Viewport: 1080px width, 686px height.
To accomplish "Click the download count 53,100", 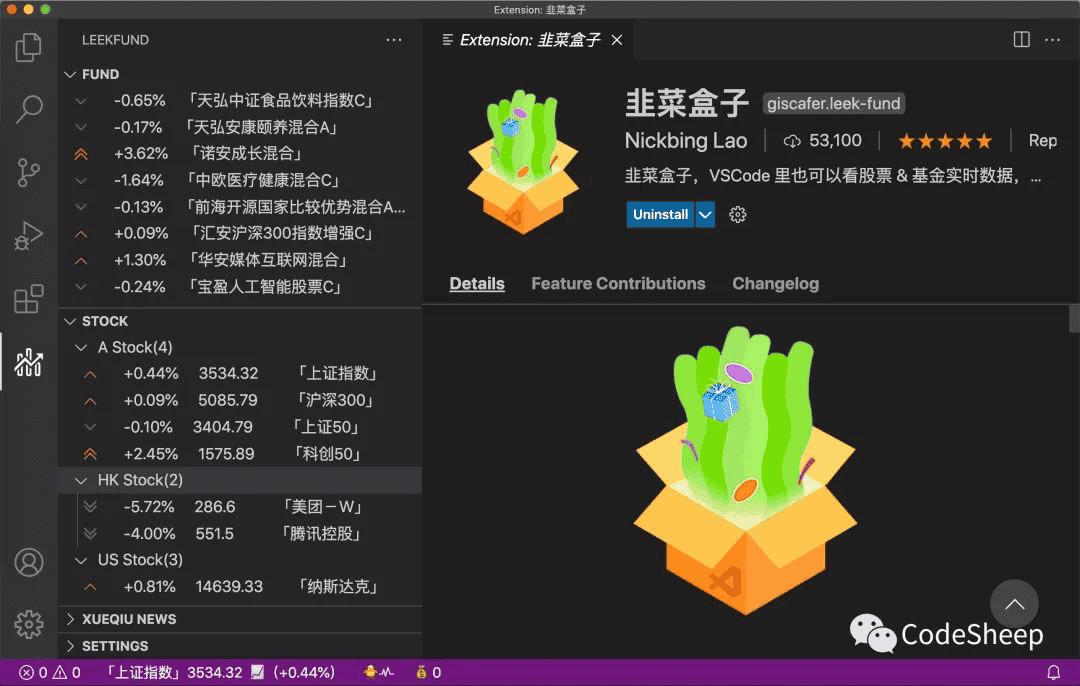I will [822, 141].
